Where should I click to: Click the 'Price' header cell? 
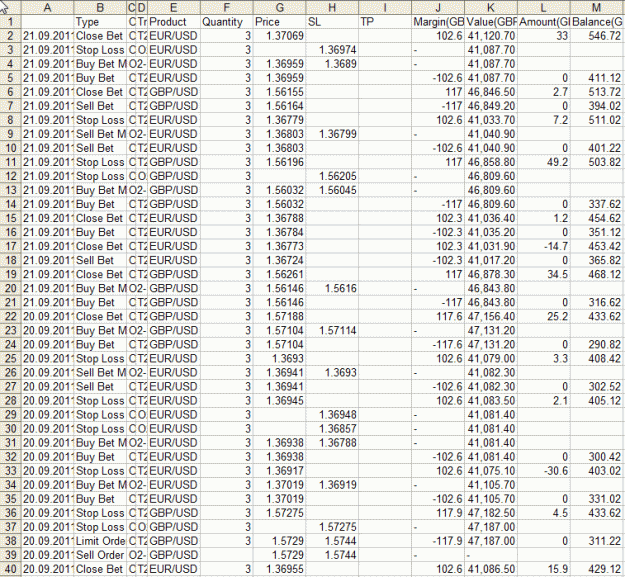[x=280, y=22]
